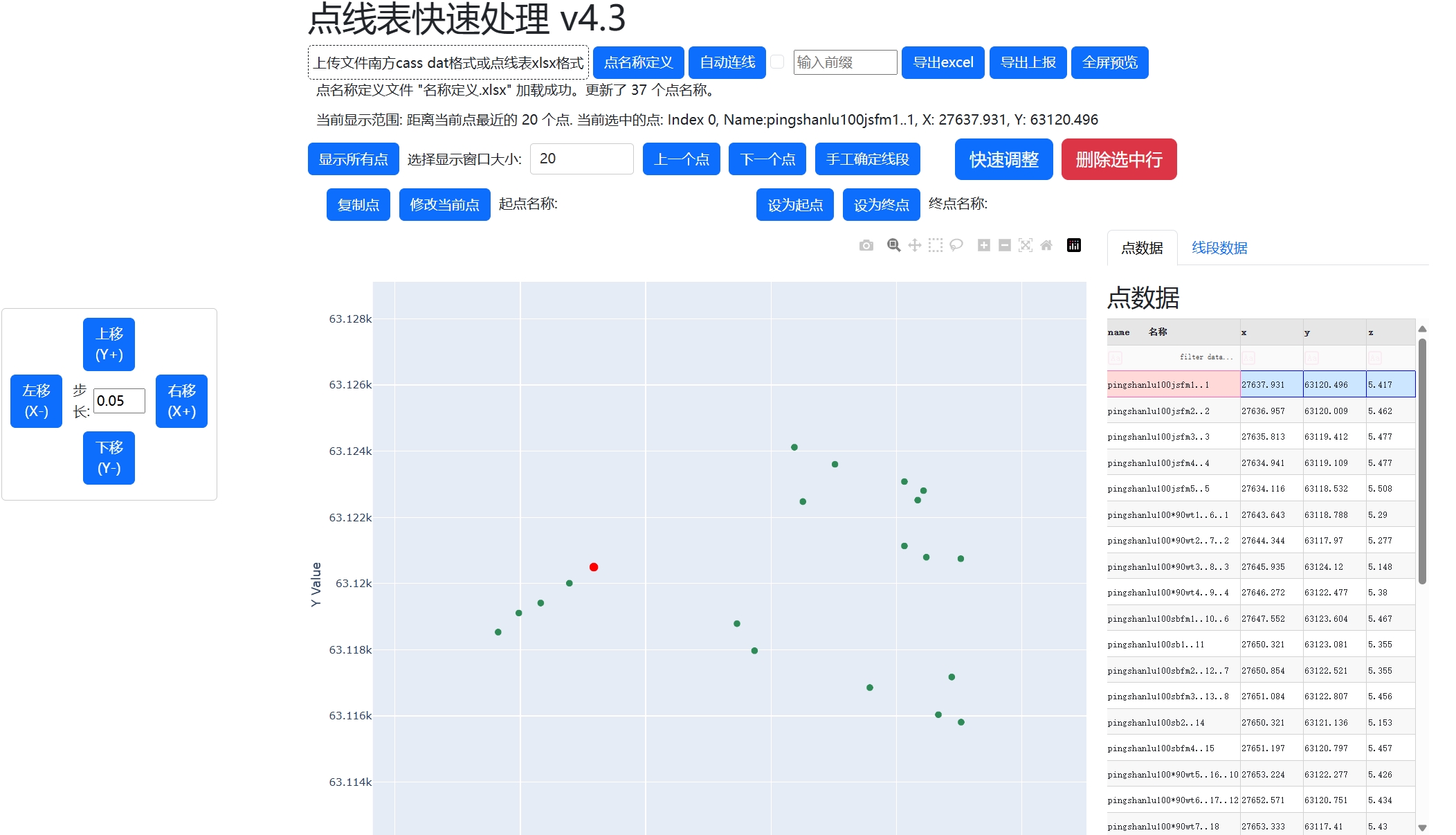The image size is (1456, 835).
Task: Select the Zoom magnifier tool in plot toolbar
Action: (x=893, y=245)
